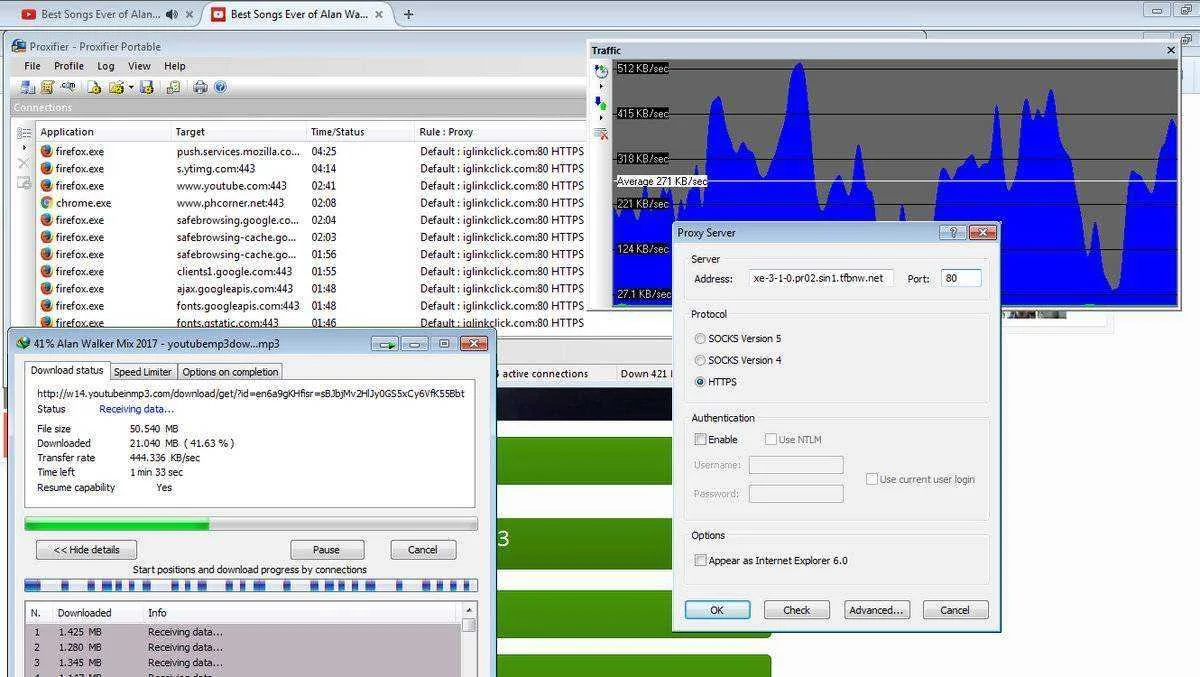This screenshot has height=677, width=1200.
Task: Toggle the Use NTLM checkbox
Action: click(771, 439)
